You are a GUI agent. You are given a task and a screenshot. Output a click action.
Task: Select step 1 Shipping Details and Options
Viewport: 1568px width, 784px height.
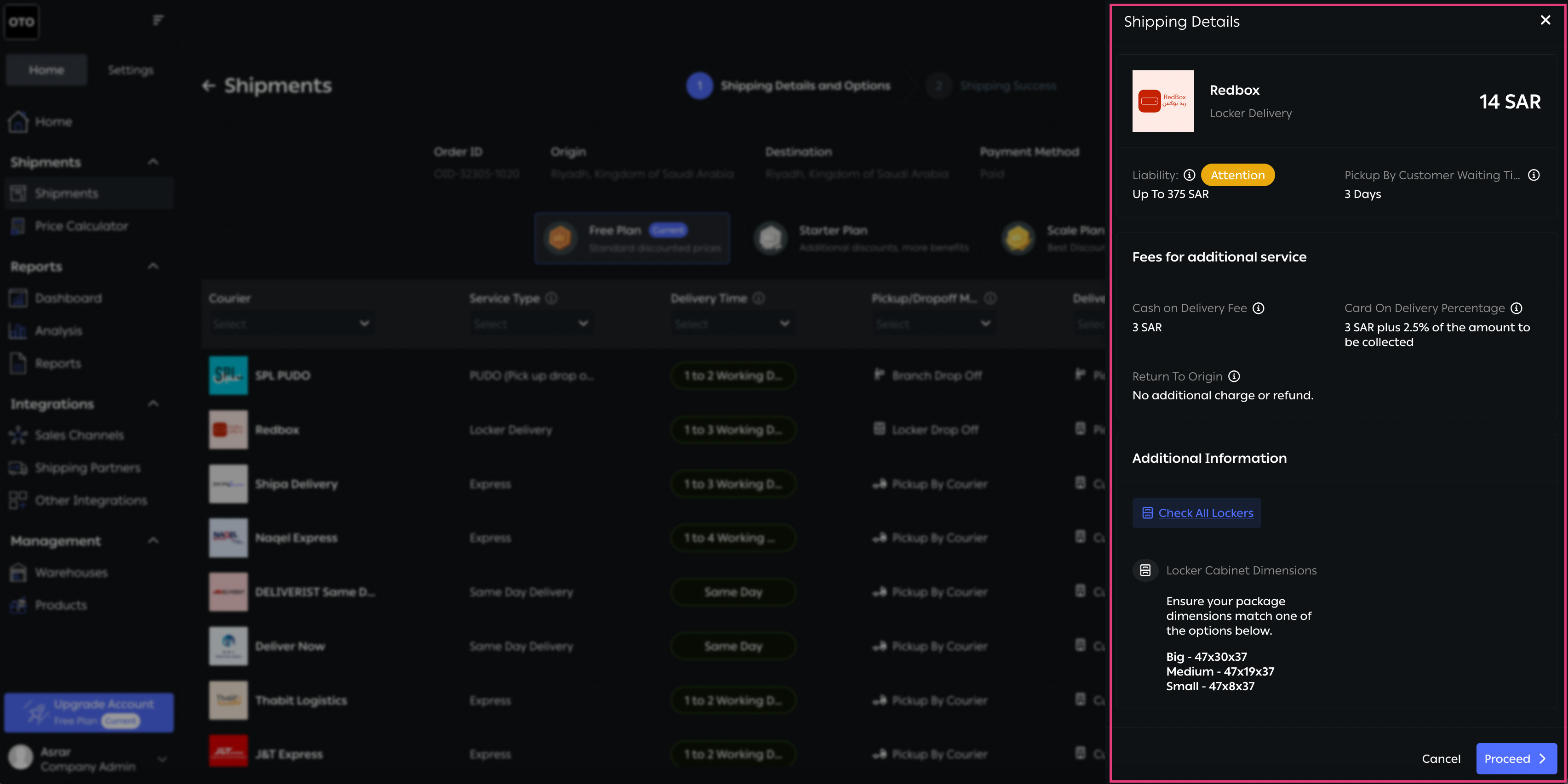pyautogui.click(x=788, y=86)
